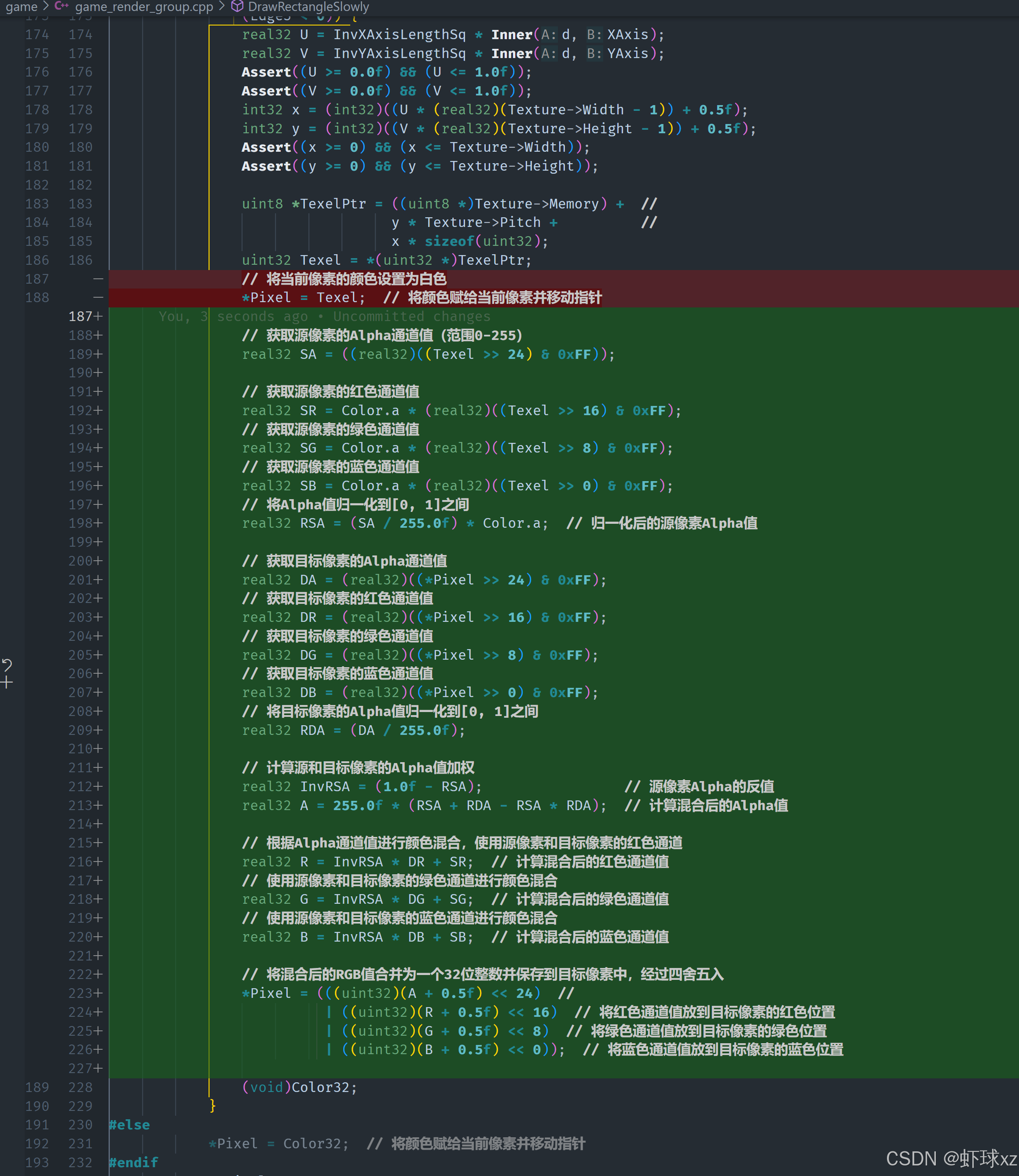Click line 'int32 y = (int32)((V * ...'
The image size is (1019, 1176).
(499, 128)
